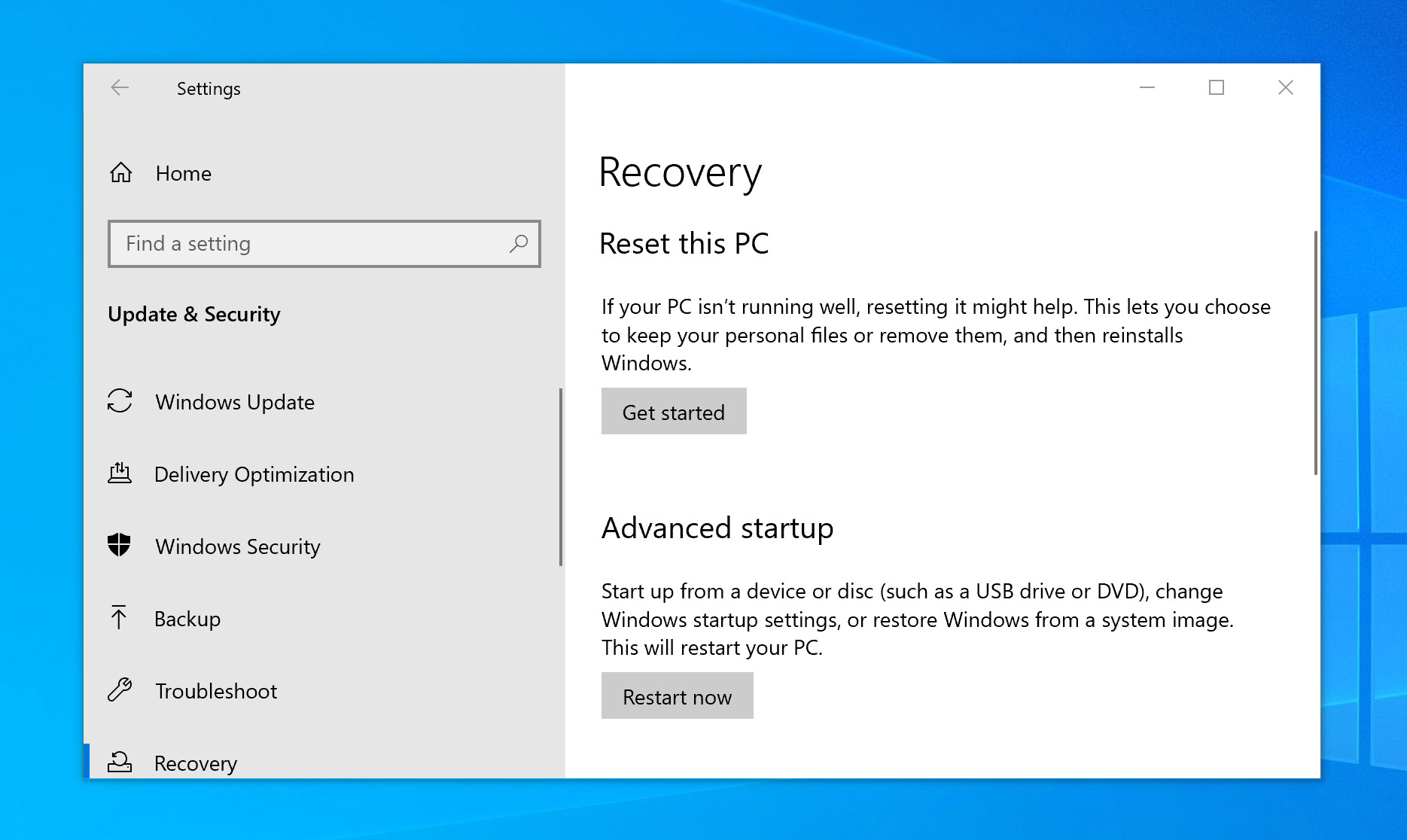Click the Backup upward arrow icon

(119, 617)
